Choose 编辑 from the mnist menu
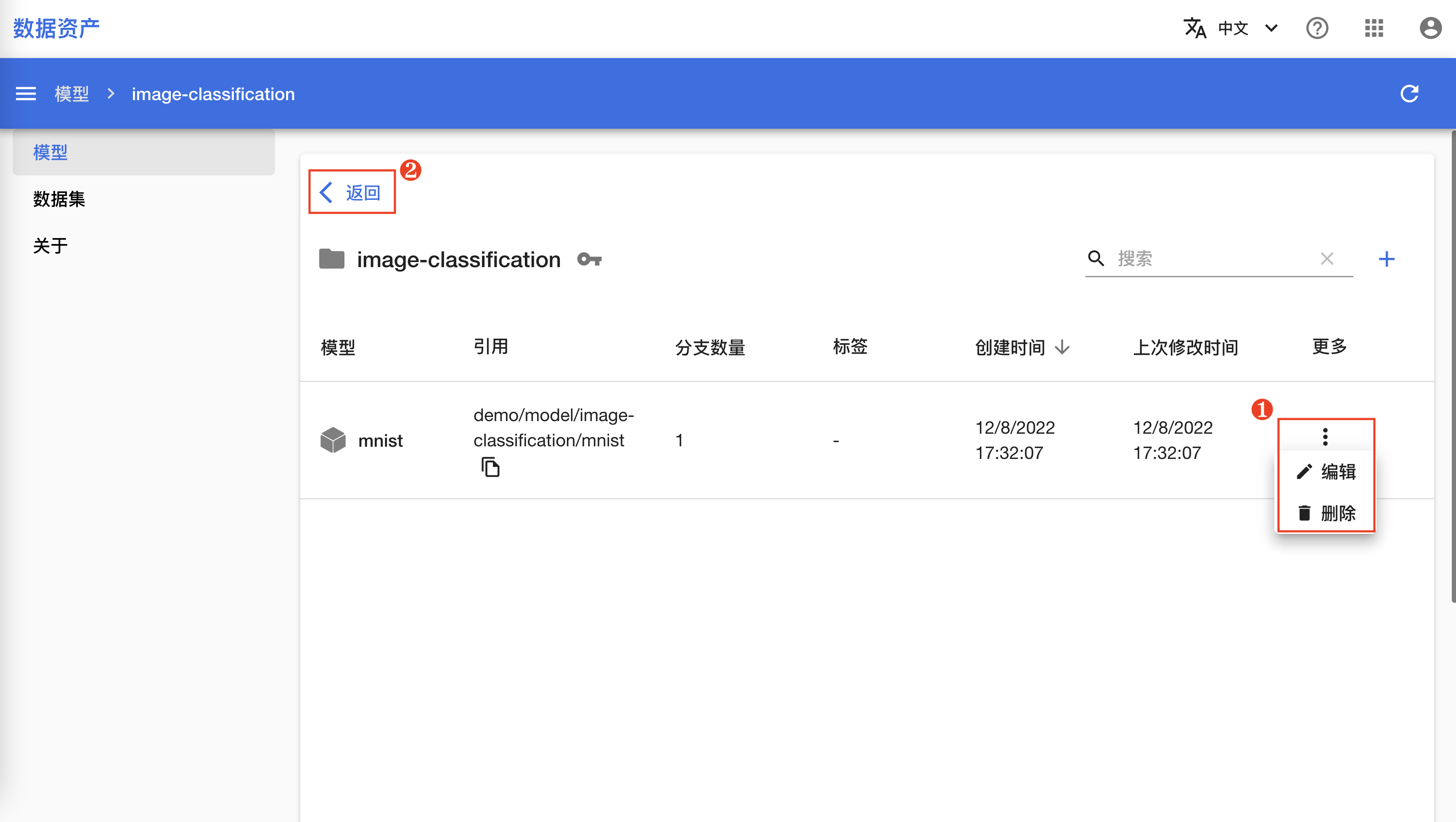The width and height of the screenshot is (1456, 822). (1326, 472)
